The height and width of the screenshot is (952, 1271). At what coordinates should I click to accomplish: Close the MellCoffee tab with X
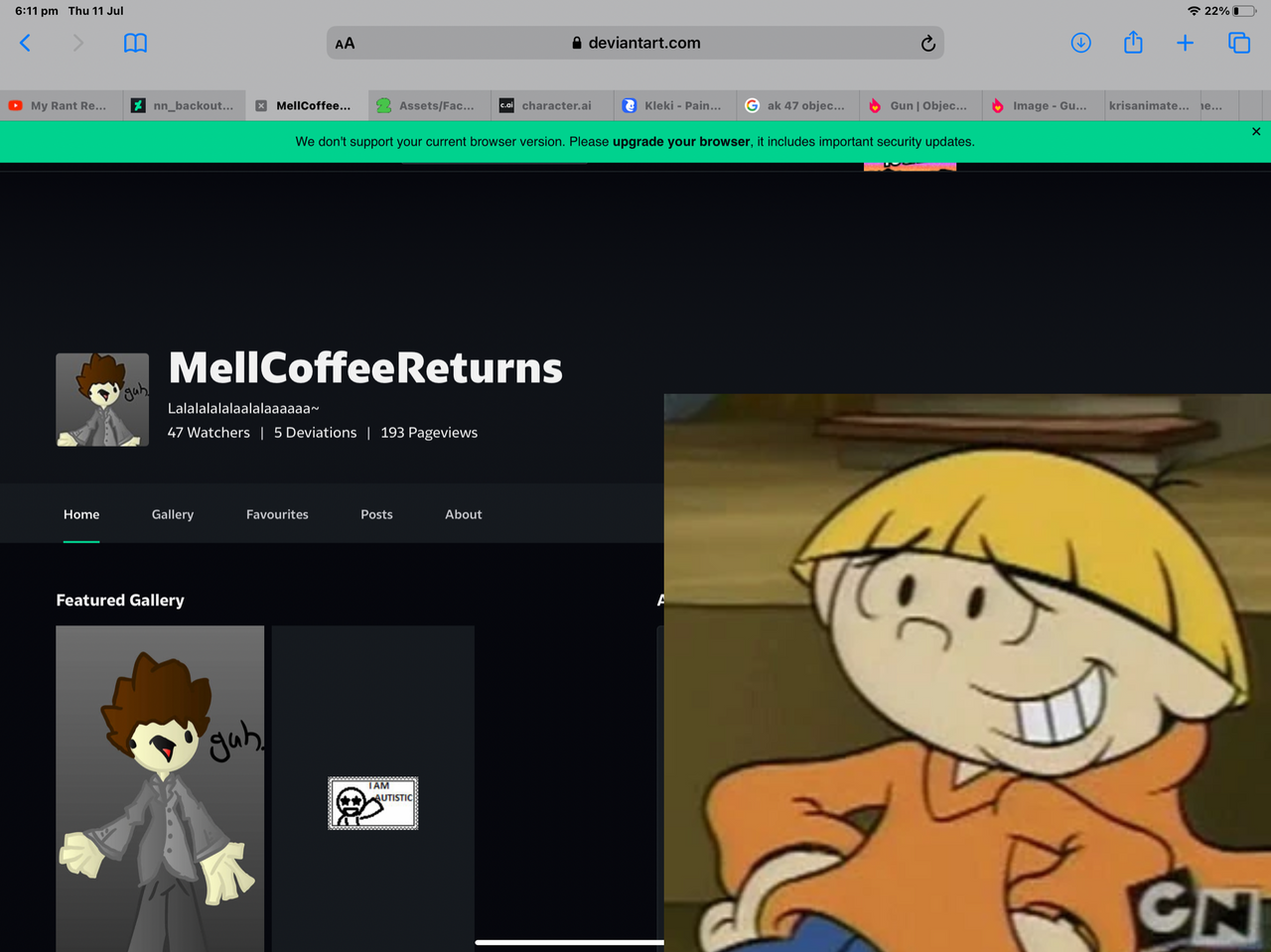[x=261, y=105]
